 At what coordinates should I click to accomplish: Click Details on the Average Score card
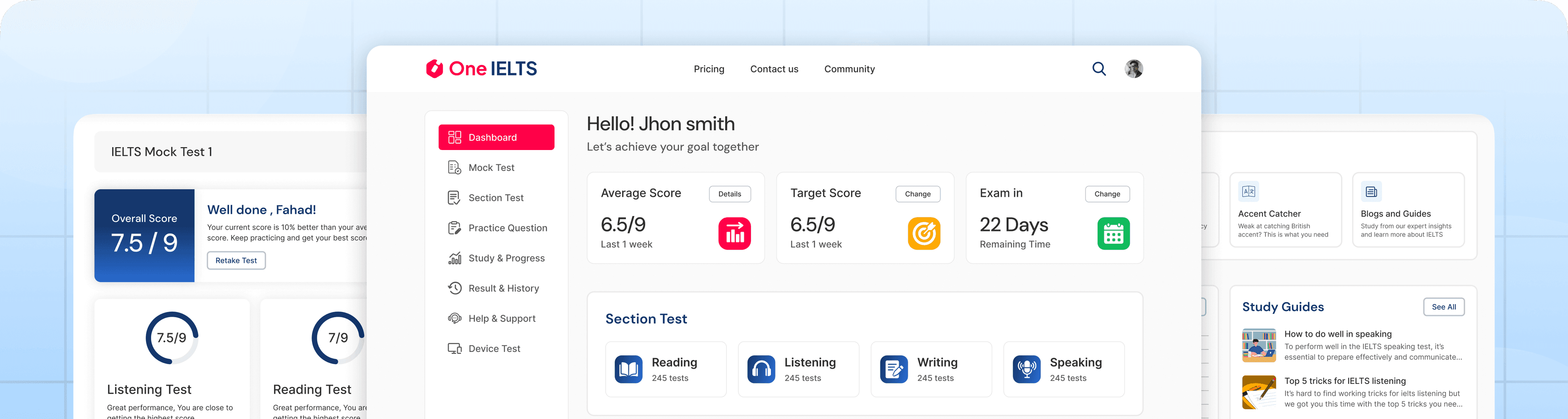click(729, 194)
